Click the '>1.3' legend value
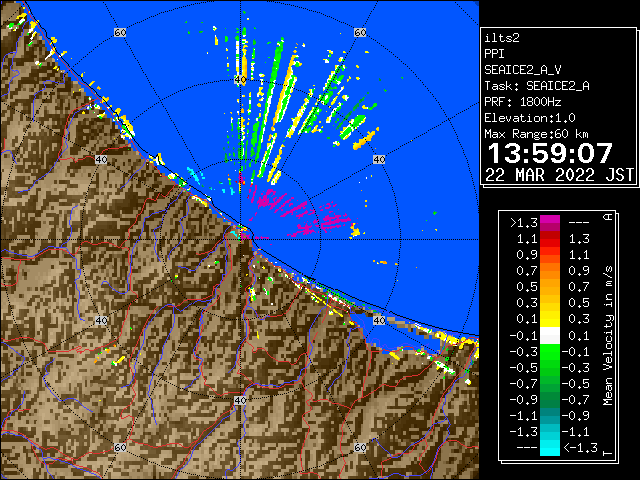Viewport: 640px width, 480px height. pos(524,223)
